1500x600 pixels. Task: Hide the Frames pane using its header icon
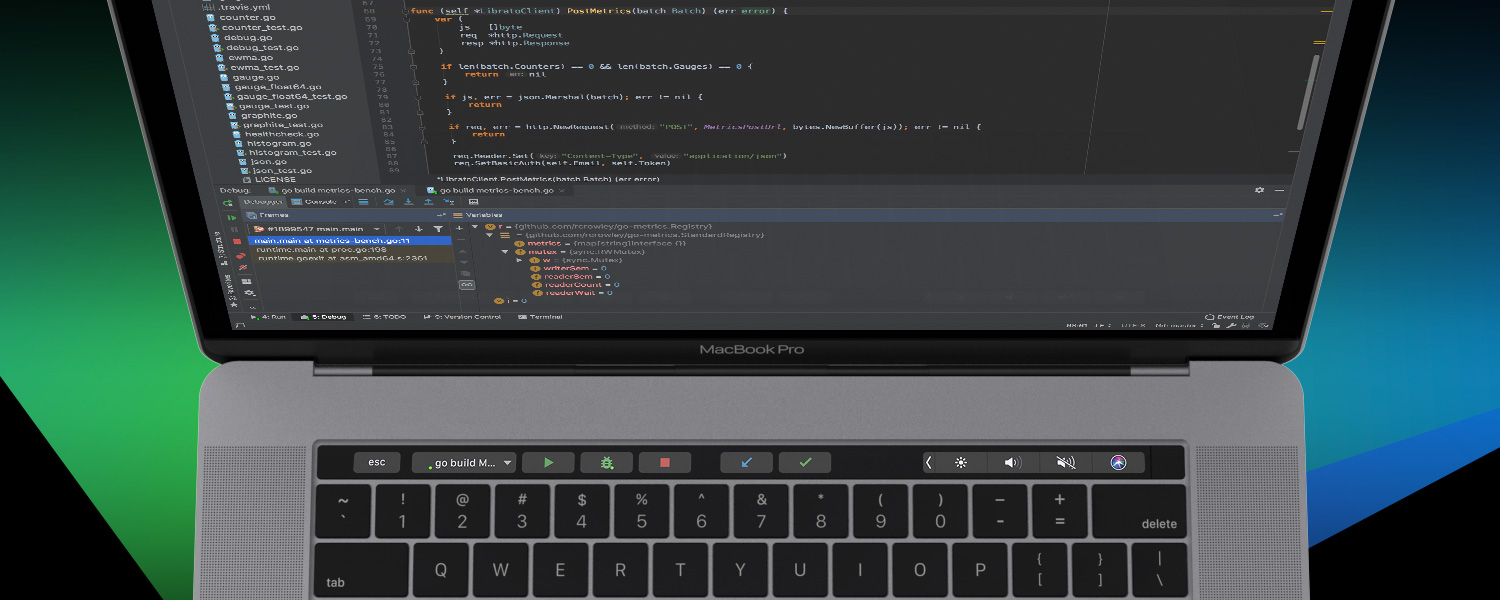click(441, 215)
